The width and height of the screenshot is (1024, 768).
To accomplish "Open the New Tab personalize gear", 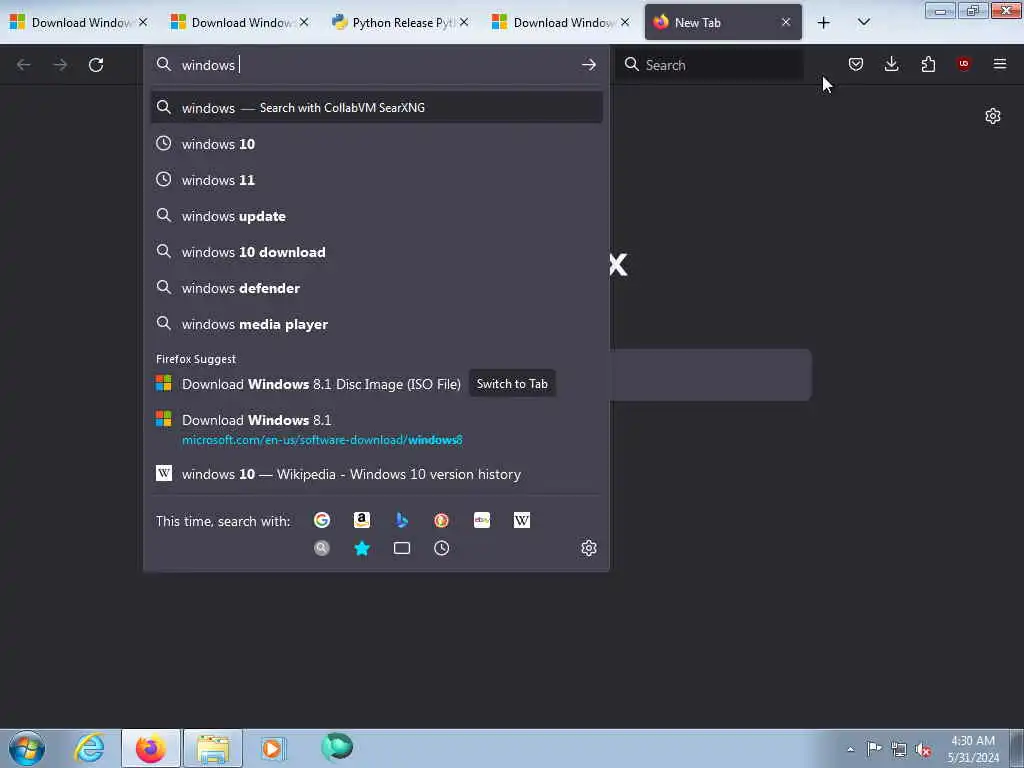I will click(993, 116).
